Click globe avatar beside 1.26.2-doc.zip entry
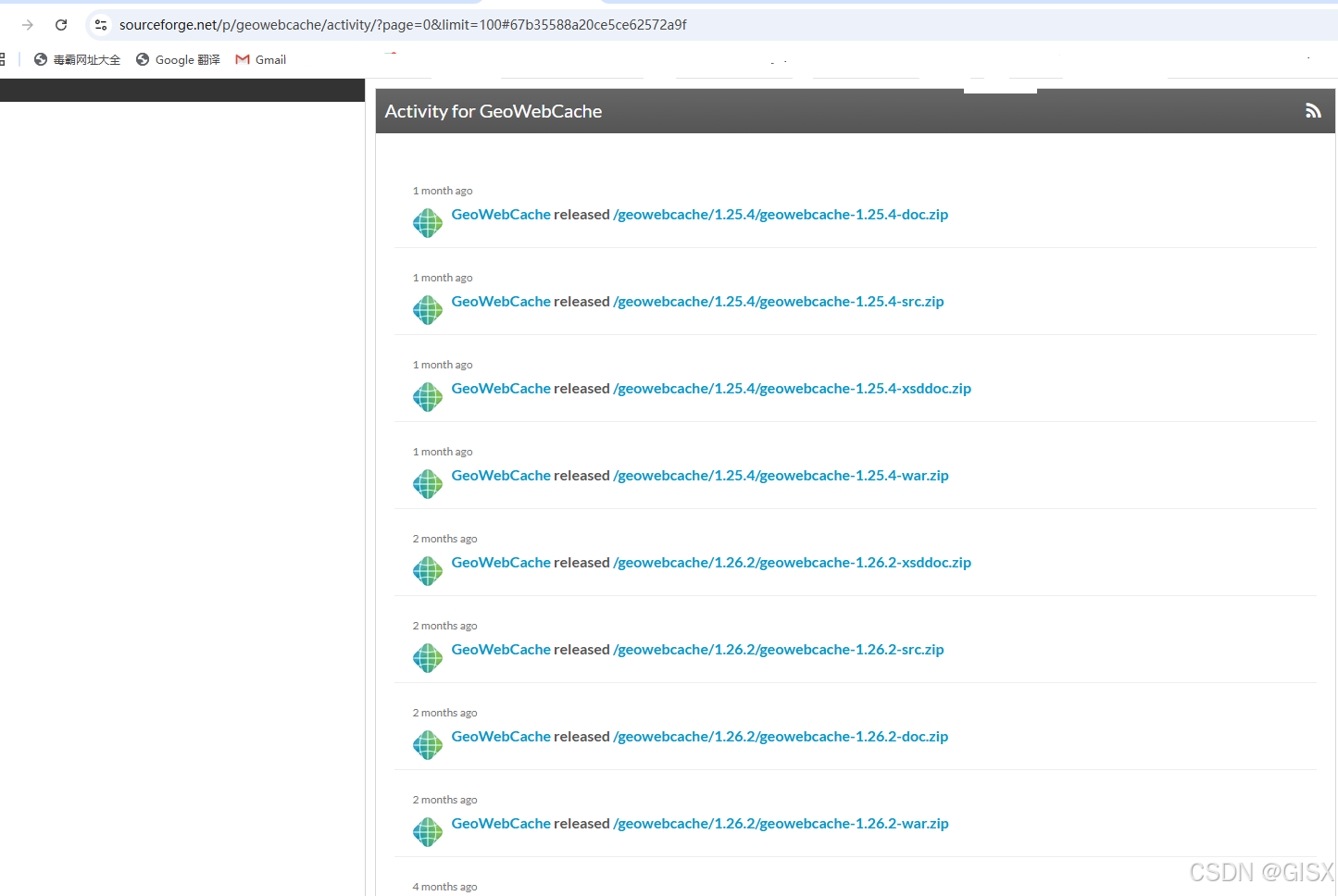The image size is (1338, 896). 428,745
